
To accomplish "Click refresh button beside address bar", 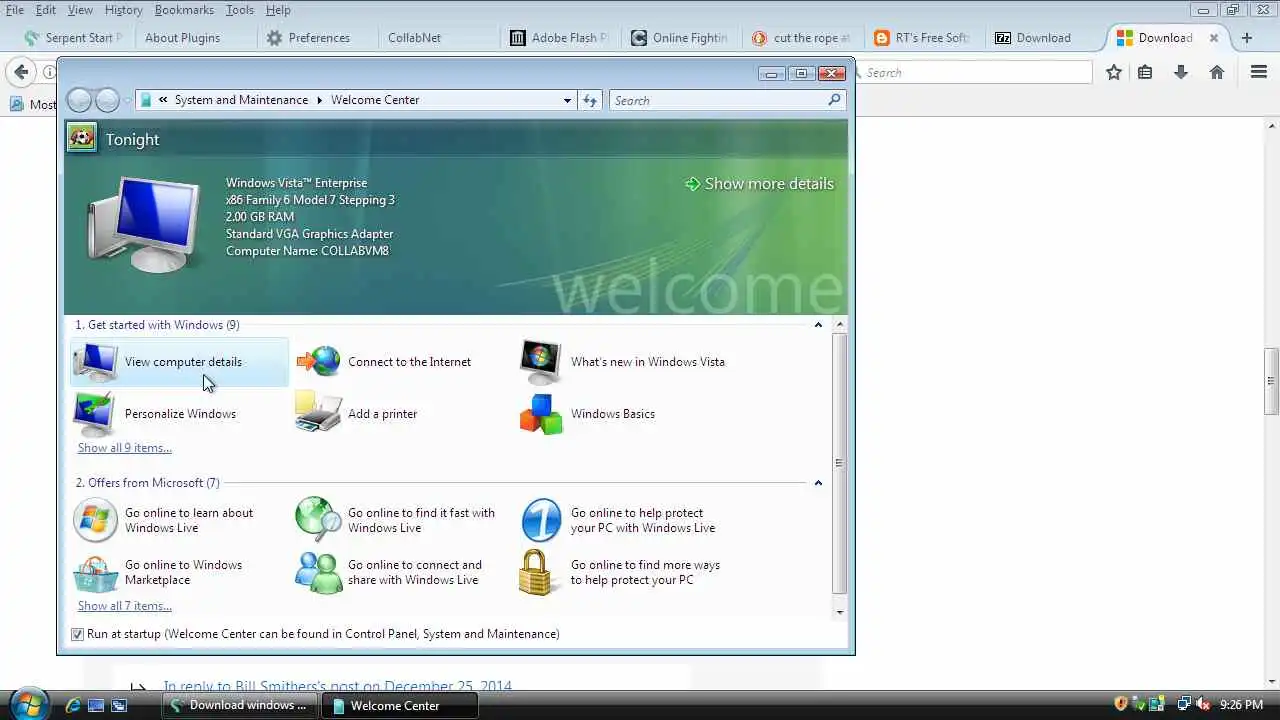I will [x=590, y=100].
